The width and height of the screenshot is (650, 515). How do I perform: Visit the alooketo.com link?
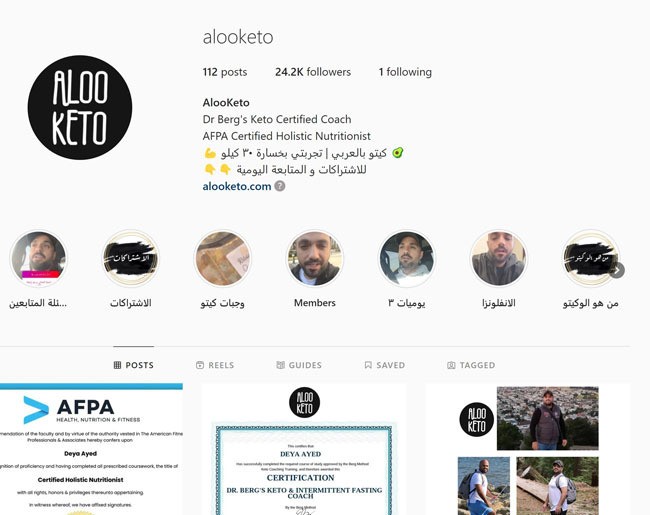click(x=237, y=187)
